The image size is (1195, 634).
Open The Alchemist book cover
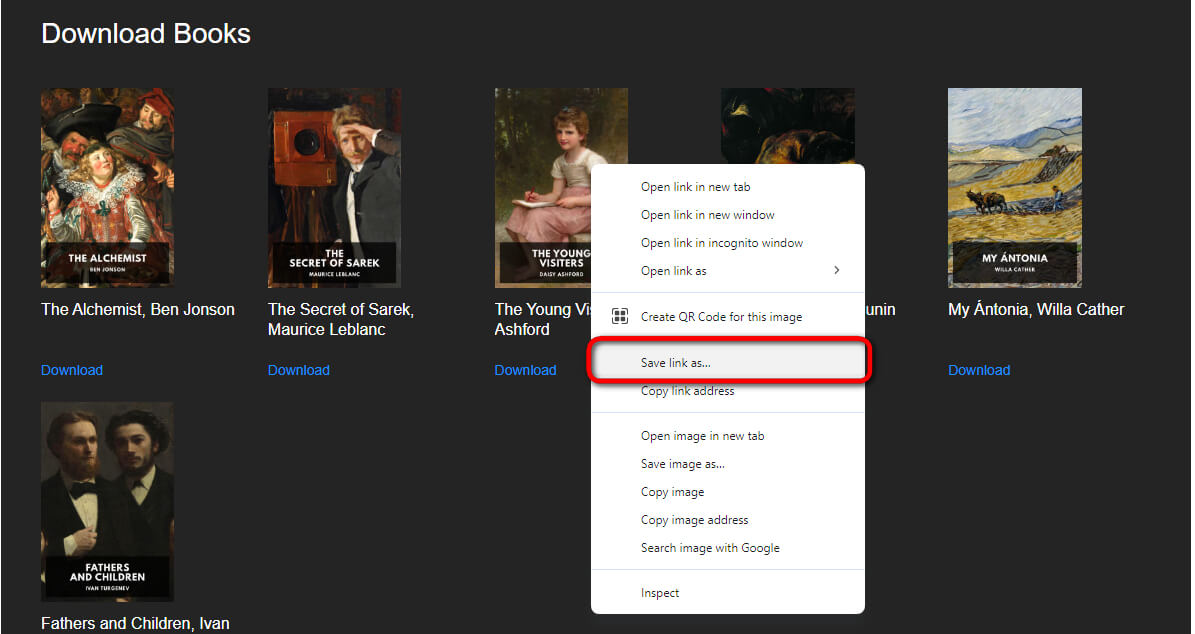[107, 187]
